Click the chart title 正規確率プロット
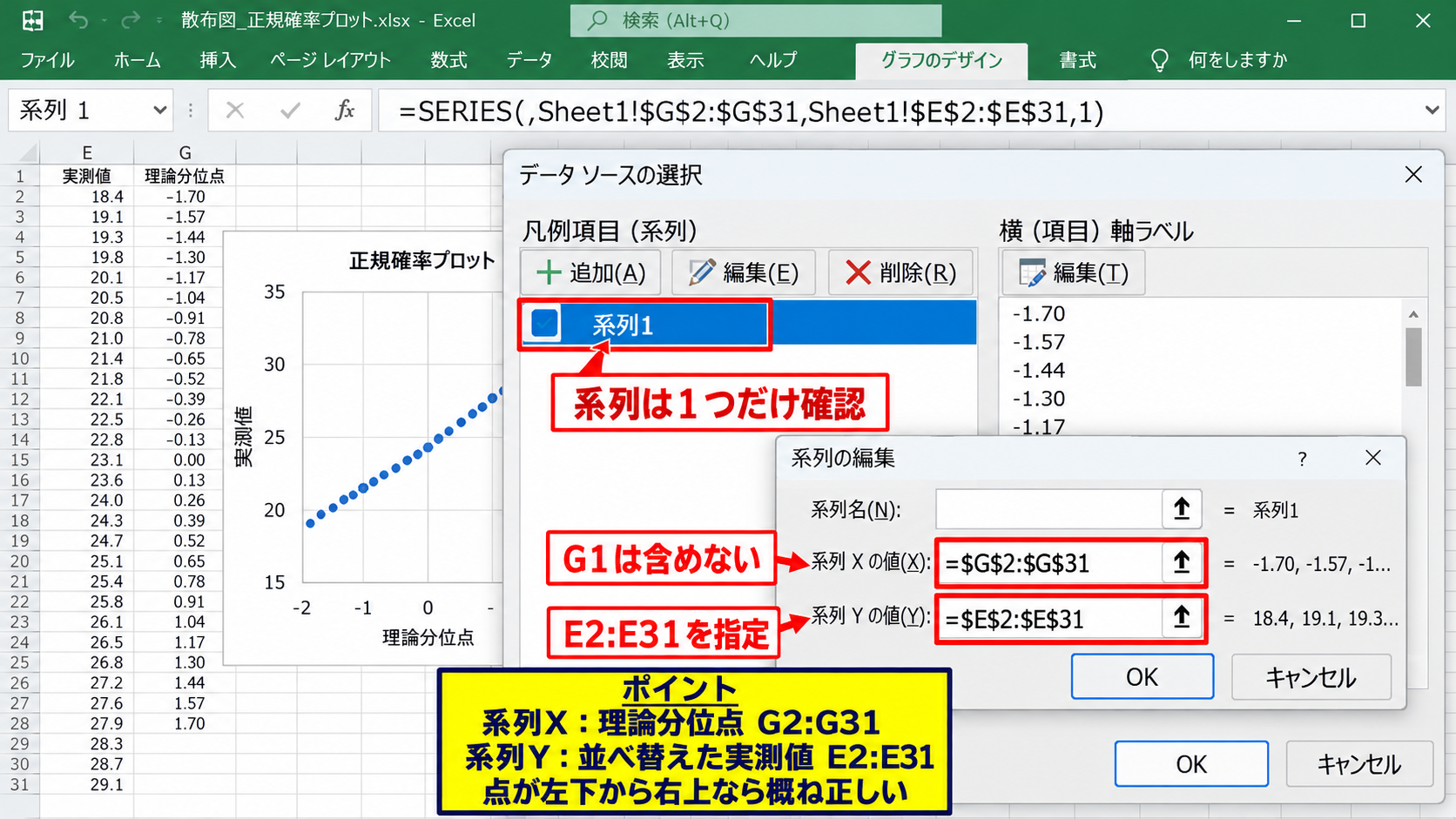The image size is (1456, 819). click(x=421, y=260)
